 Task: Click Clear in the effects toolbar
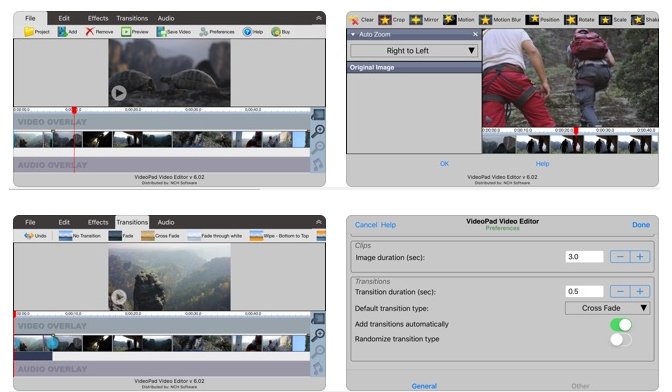point(361,20)
